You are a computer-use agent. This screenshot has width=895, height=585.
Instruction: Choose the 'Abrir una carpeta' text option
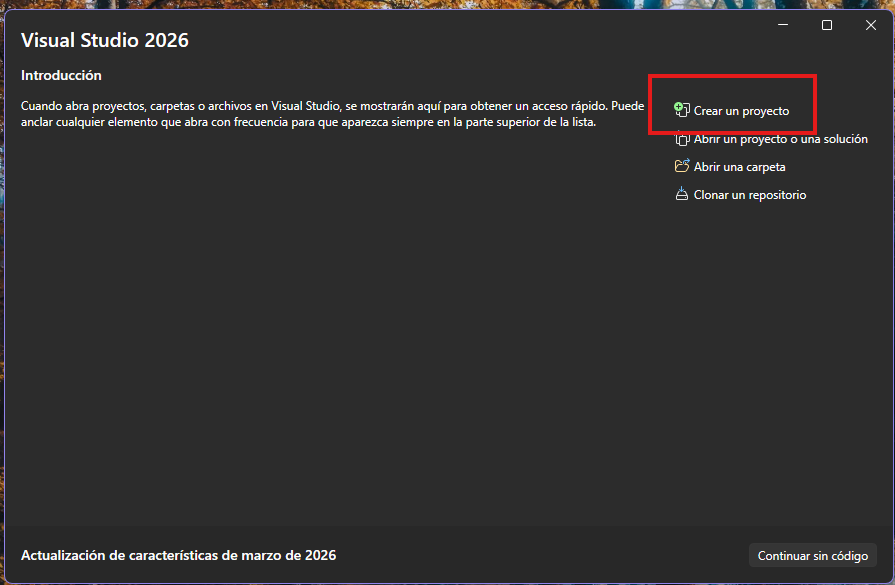[739, 167]
